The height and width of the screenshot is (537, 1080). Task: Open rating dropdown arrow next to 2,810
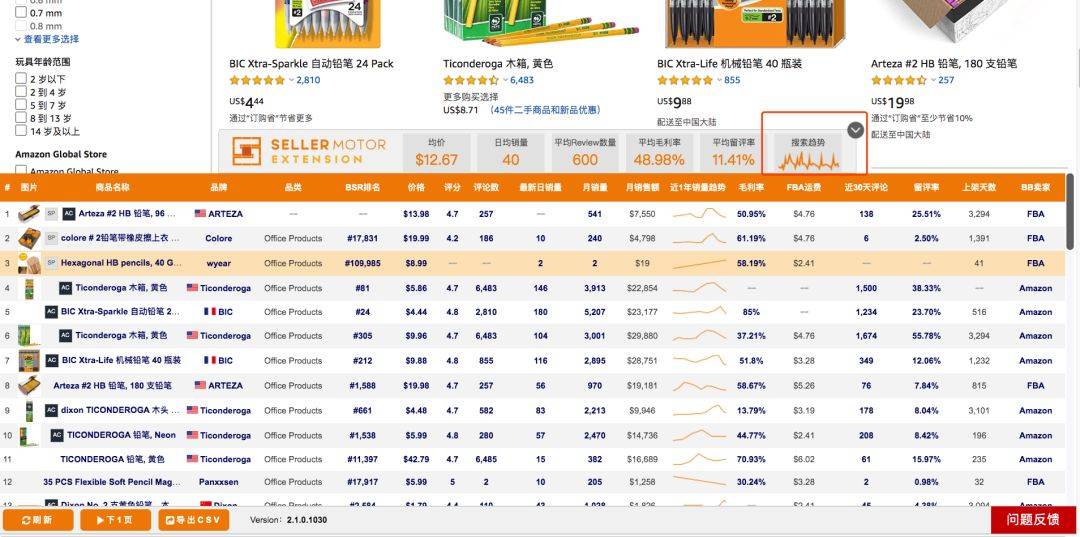[x=291, y=80]
